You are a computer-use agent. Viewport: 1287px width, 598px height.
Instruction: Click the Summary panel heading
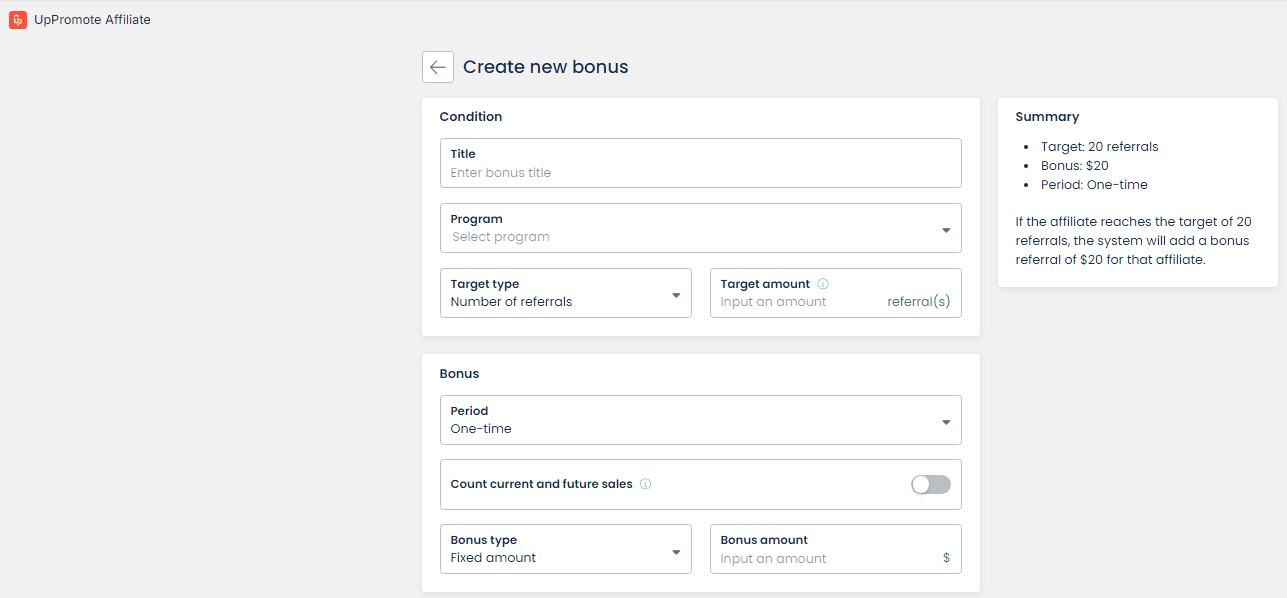click(1047, 117)
